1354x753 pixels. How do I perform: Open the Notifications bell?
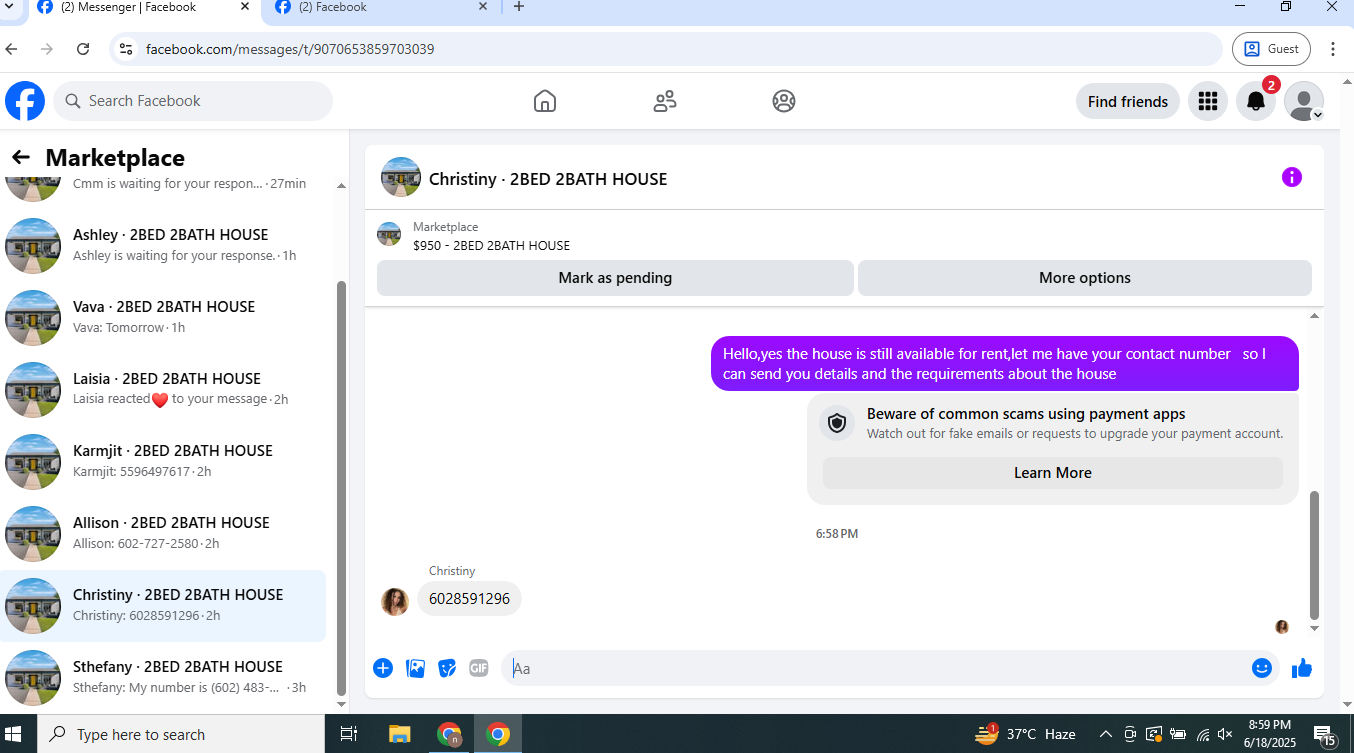[1256, 101]
